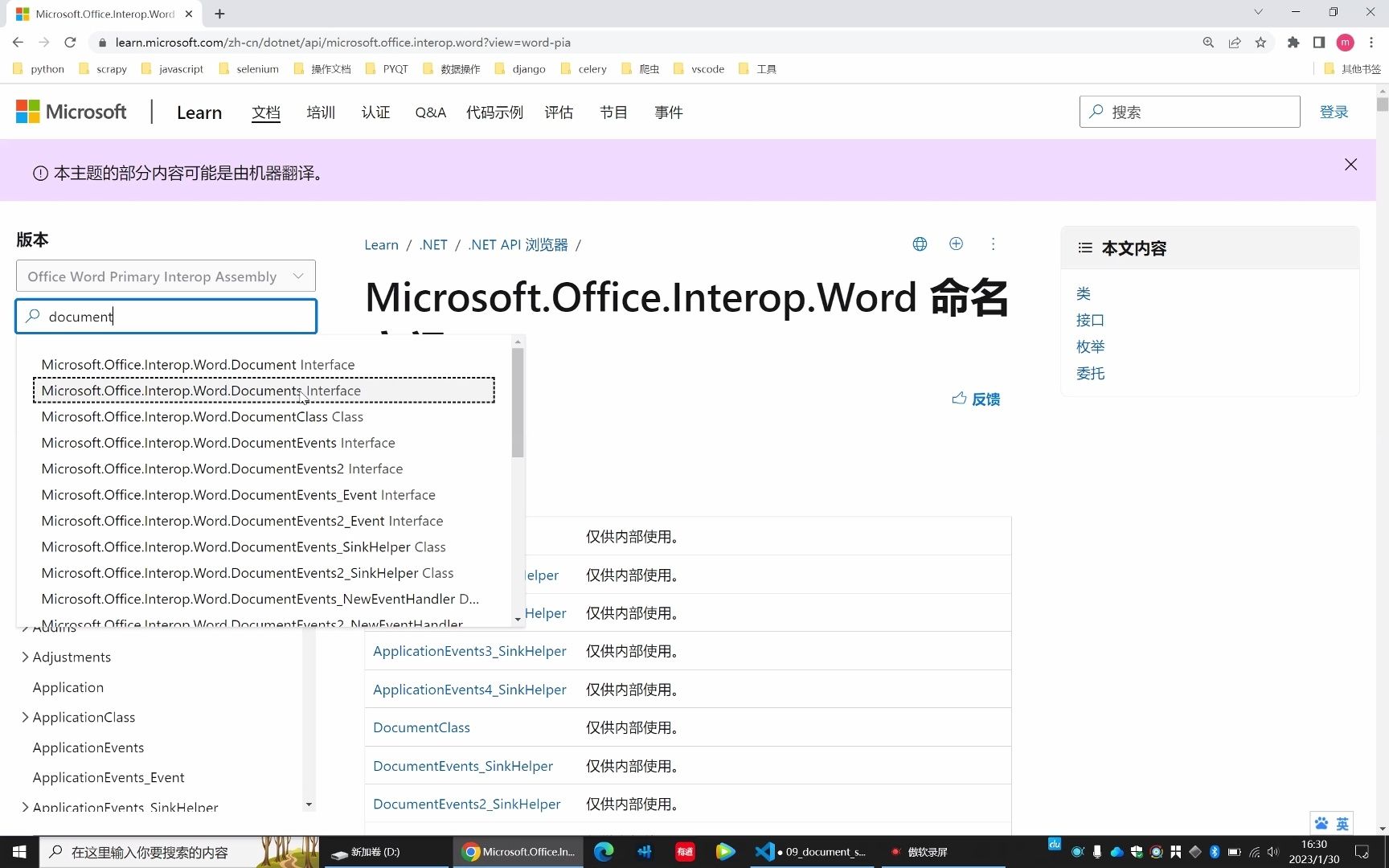Open the side panel icon in Chrome toolbar
The height and width of the screenshot is (868, 1389).
[1319, 43]
